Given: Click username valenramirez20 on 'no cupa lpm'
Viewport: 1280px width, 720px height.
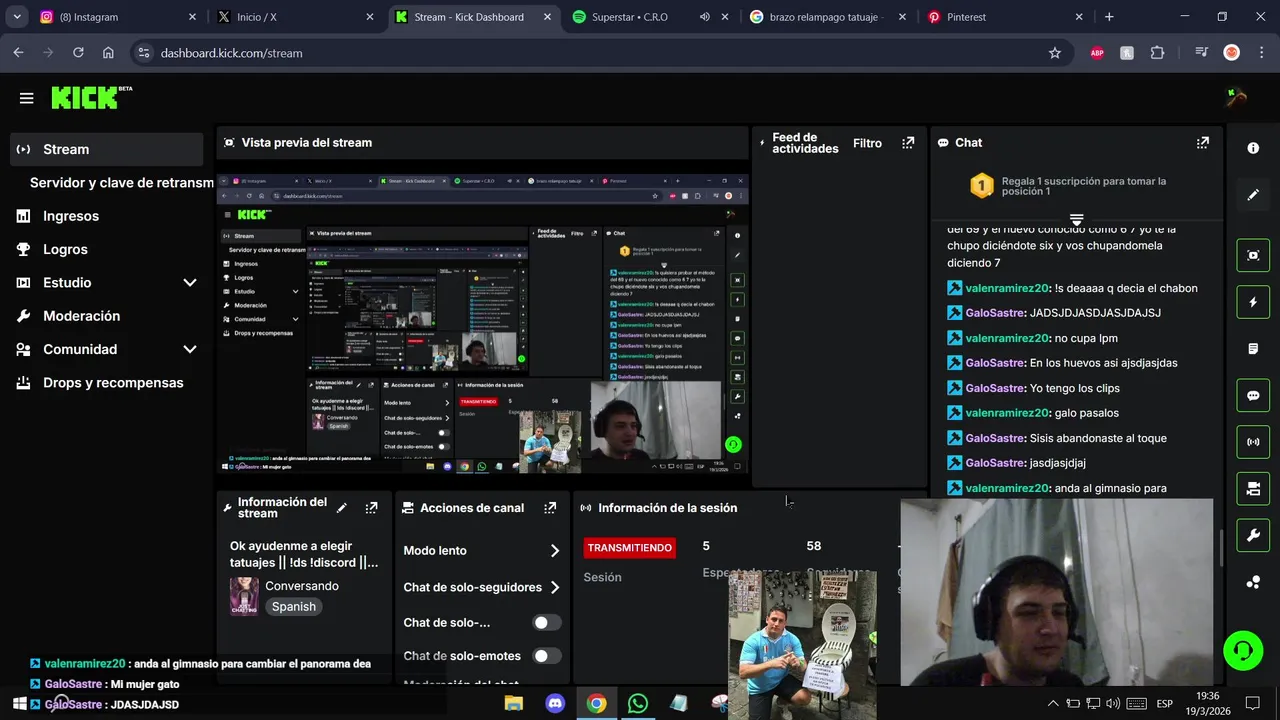Looking at the screenshot, I should 1006,338.
